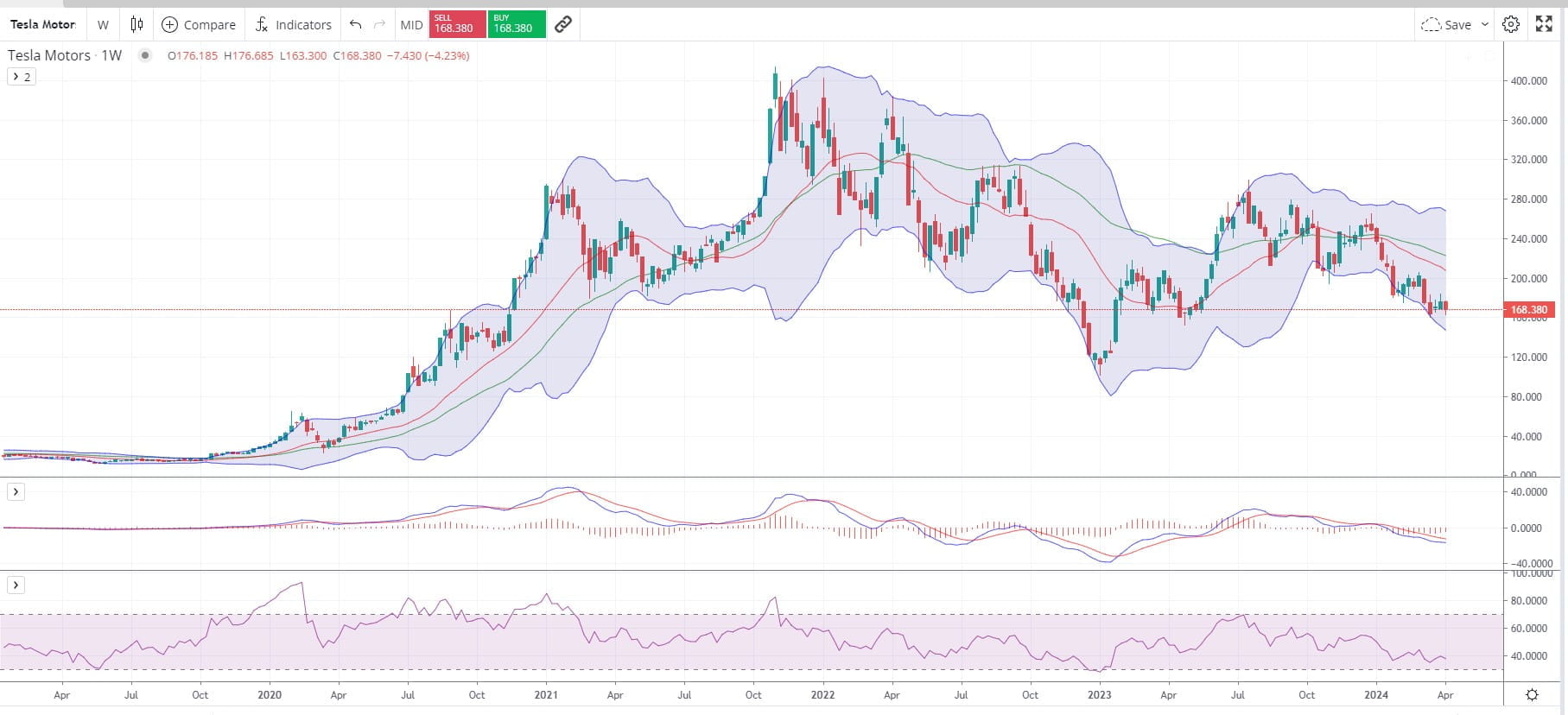Click the Tesla Motors · 1W legend title
This screenshot has width=1568, height=715.
(65, 55)
